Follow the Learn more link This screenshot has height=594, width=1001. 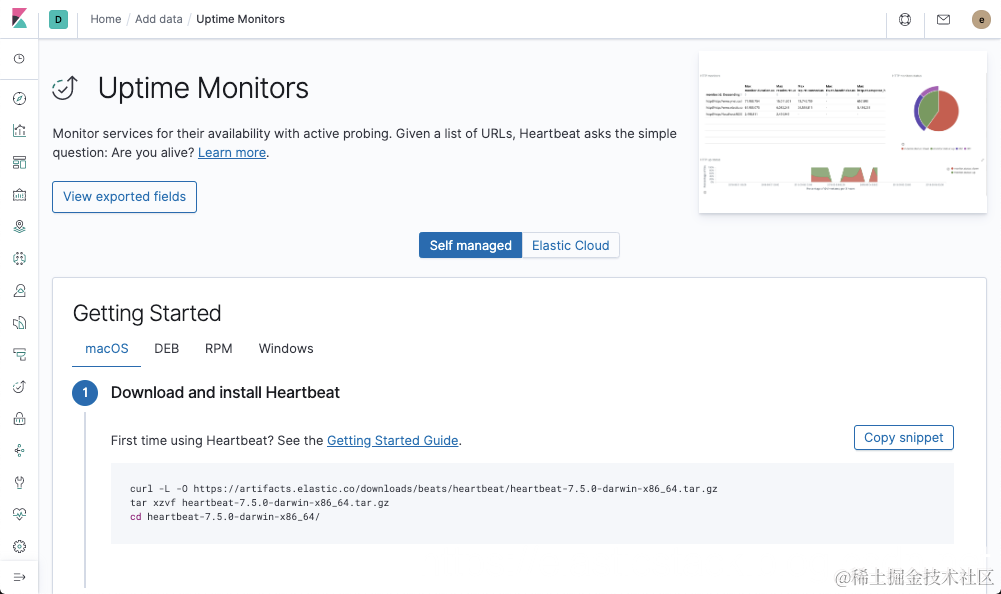coord(232,153)
